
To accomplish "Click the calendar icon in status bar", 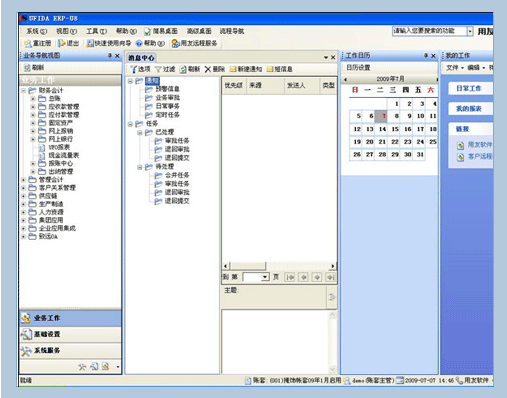I will 400,380.
